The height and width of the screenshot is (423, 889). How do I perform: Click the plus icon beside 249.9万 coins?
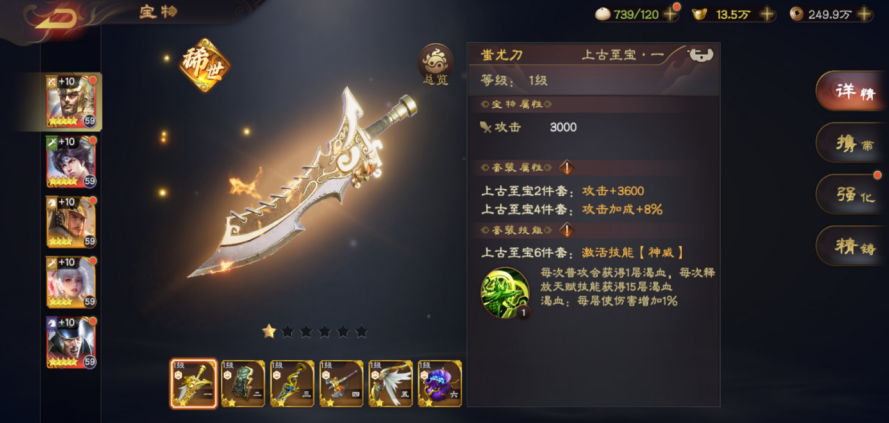(865, 14)
